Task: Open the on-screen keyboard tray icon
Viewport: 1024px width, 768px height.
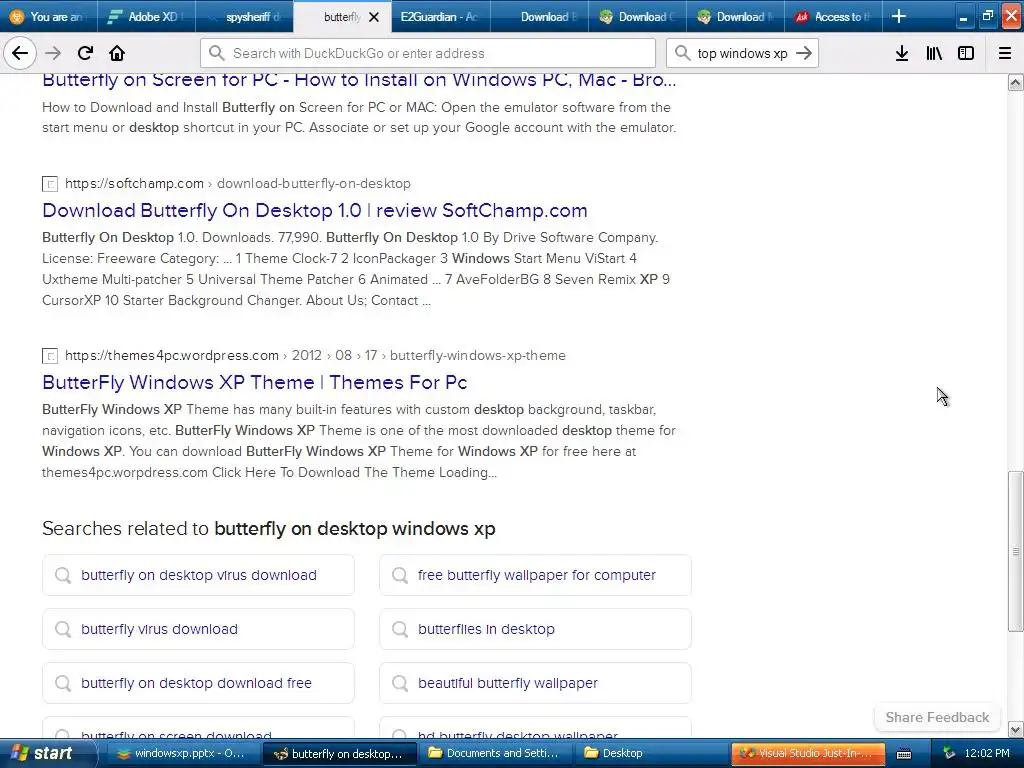Action: pos(904,754)
